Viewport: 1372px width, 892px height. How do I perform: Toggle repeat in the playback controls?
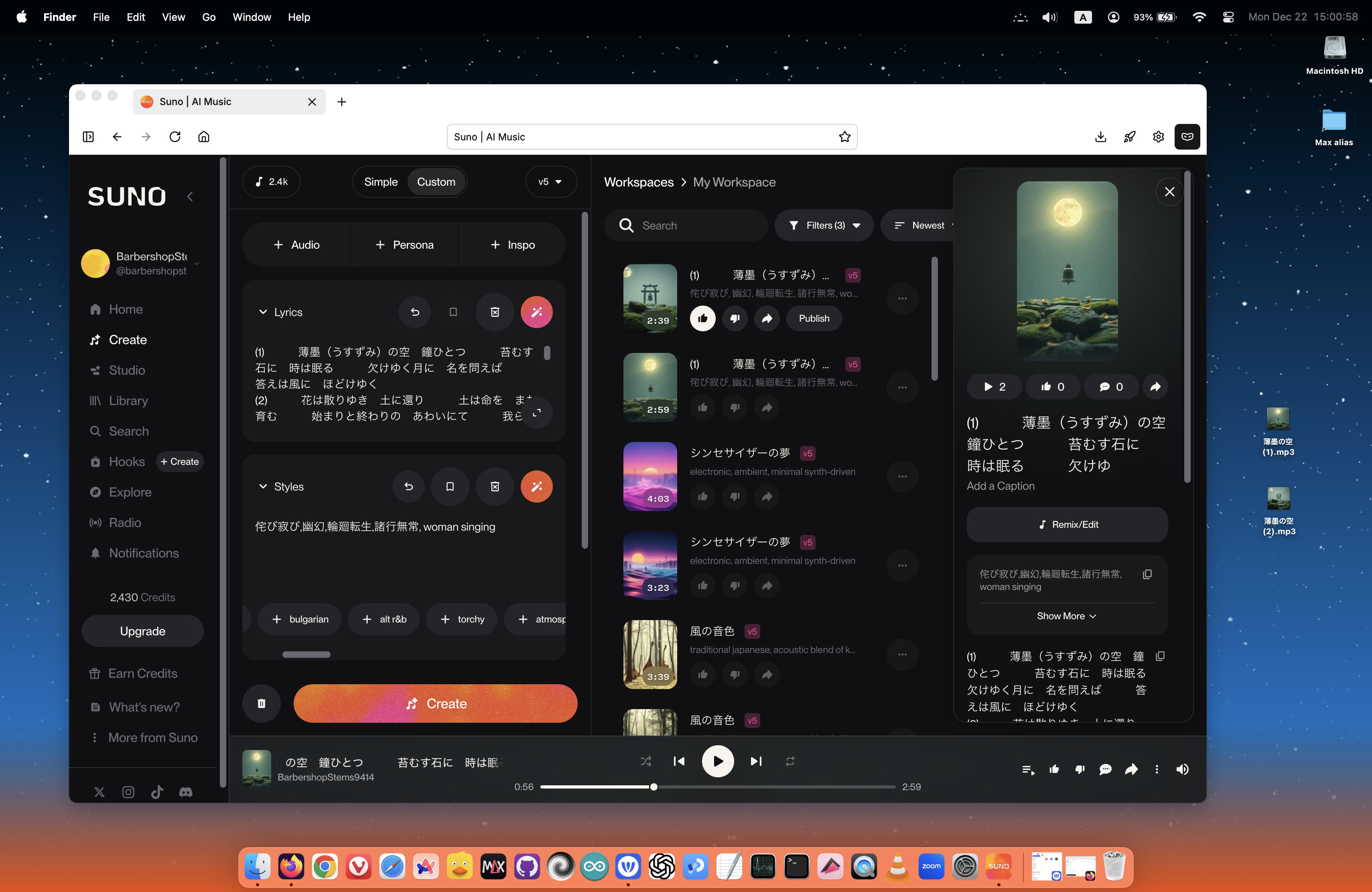(x=790, y=761)
